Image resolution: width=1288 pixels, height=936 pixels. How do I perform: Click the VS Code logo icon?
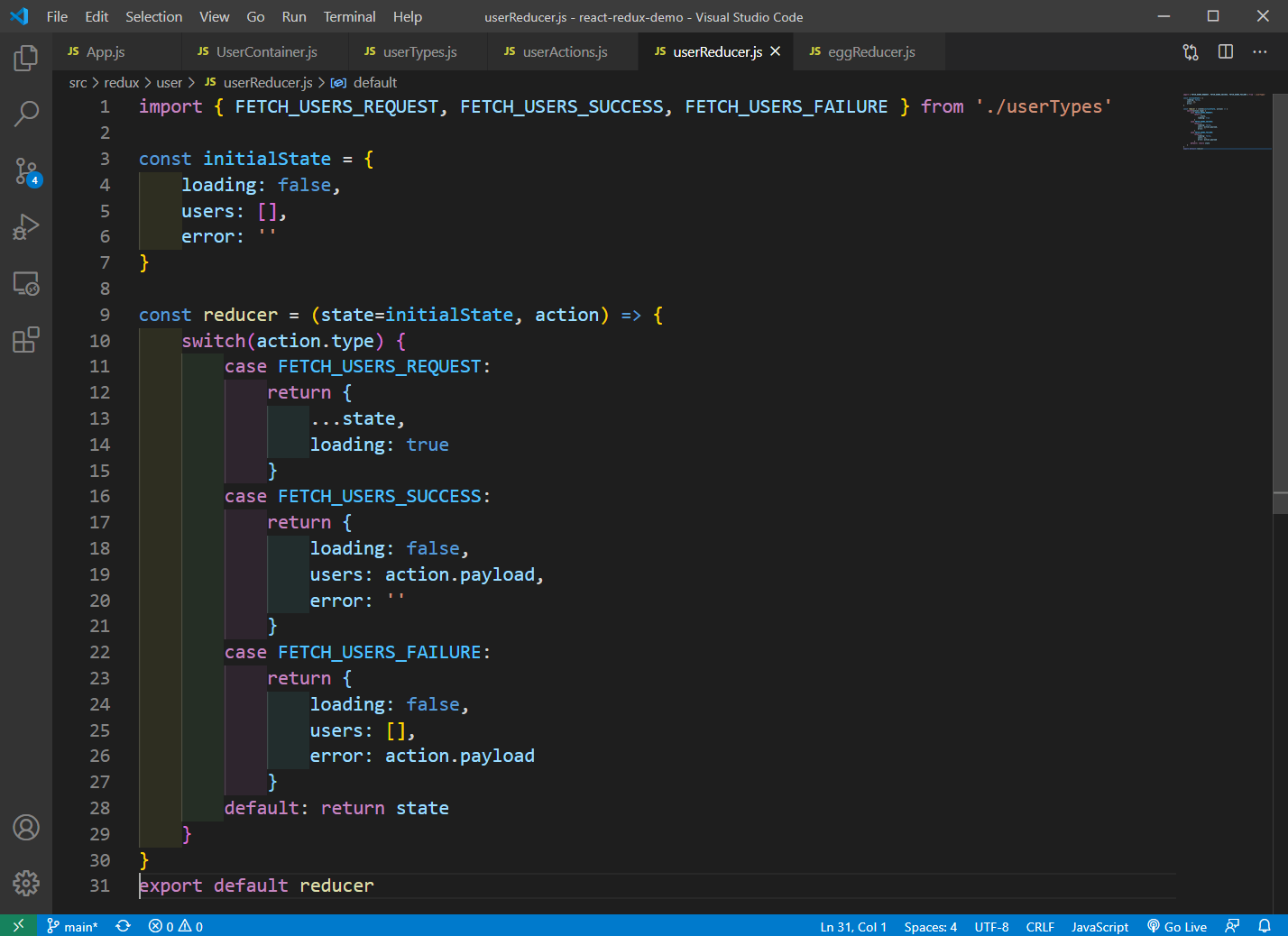(19, 16)
